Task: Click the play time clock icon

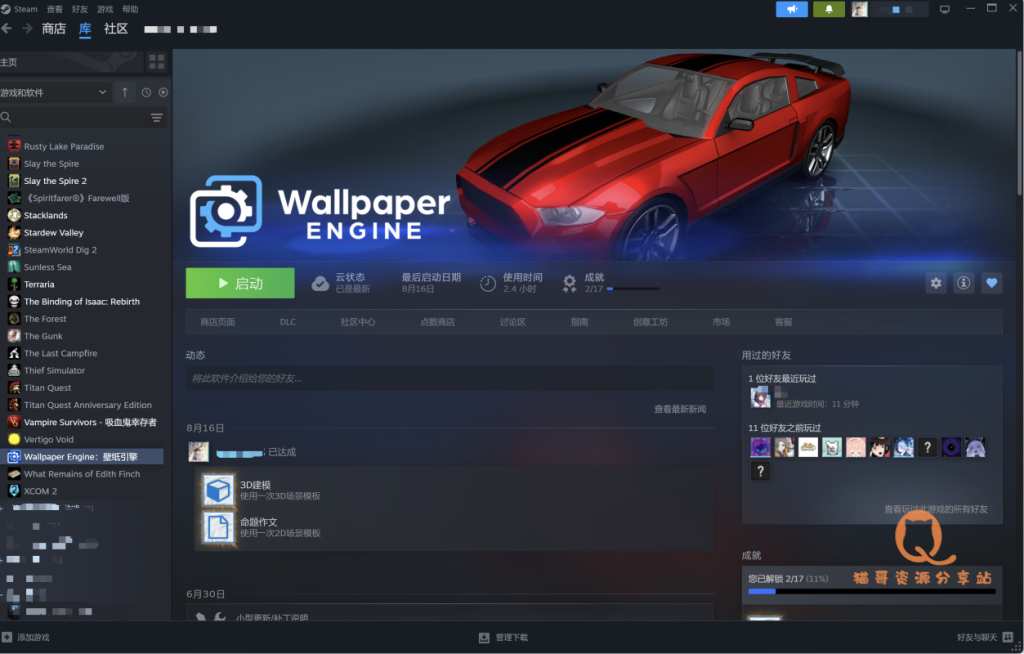Action: point(488,284)
